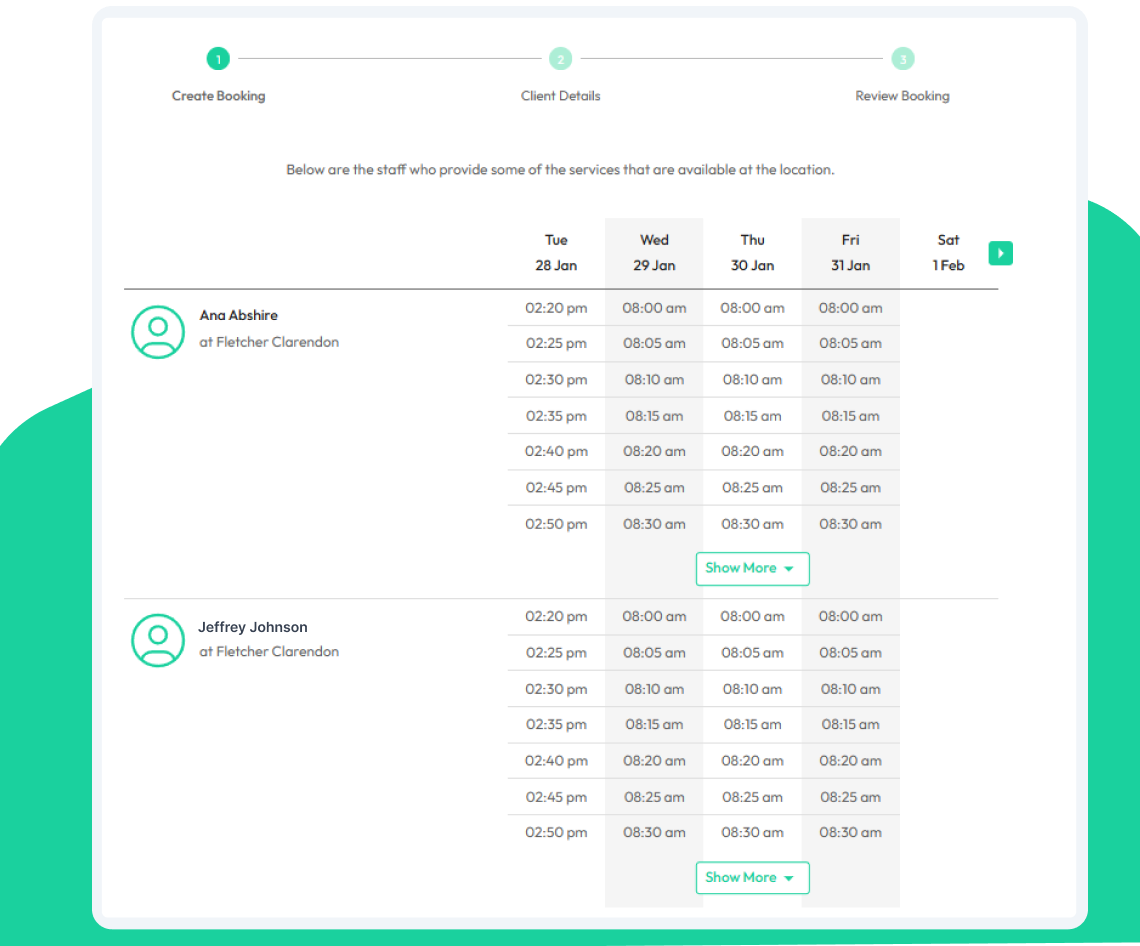Book Ana Abshire Tuesday 02:20 pm
Image resolution: width=1140 pixels, height=946 pixels.
click(556, 308)
